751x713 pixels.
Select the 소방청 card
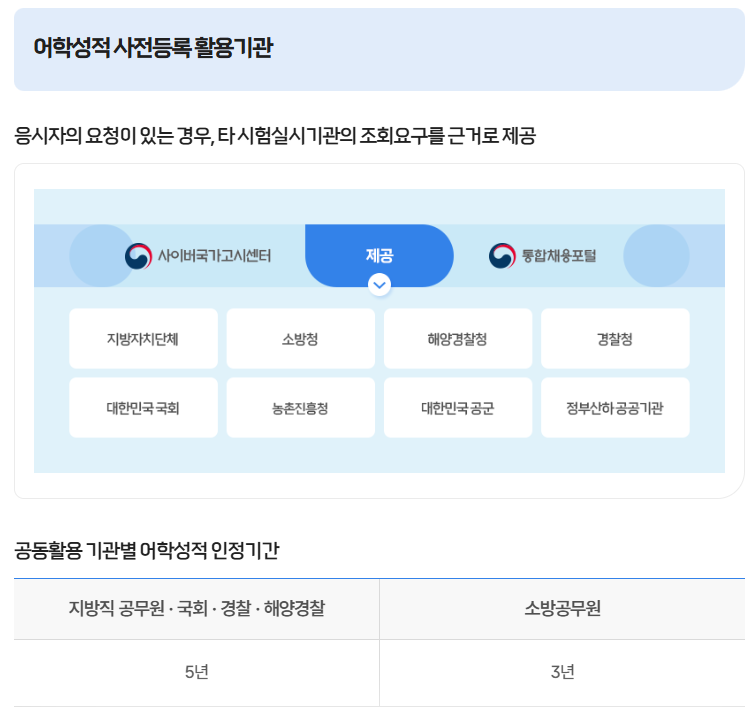click(x=300, y=339)
